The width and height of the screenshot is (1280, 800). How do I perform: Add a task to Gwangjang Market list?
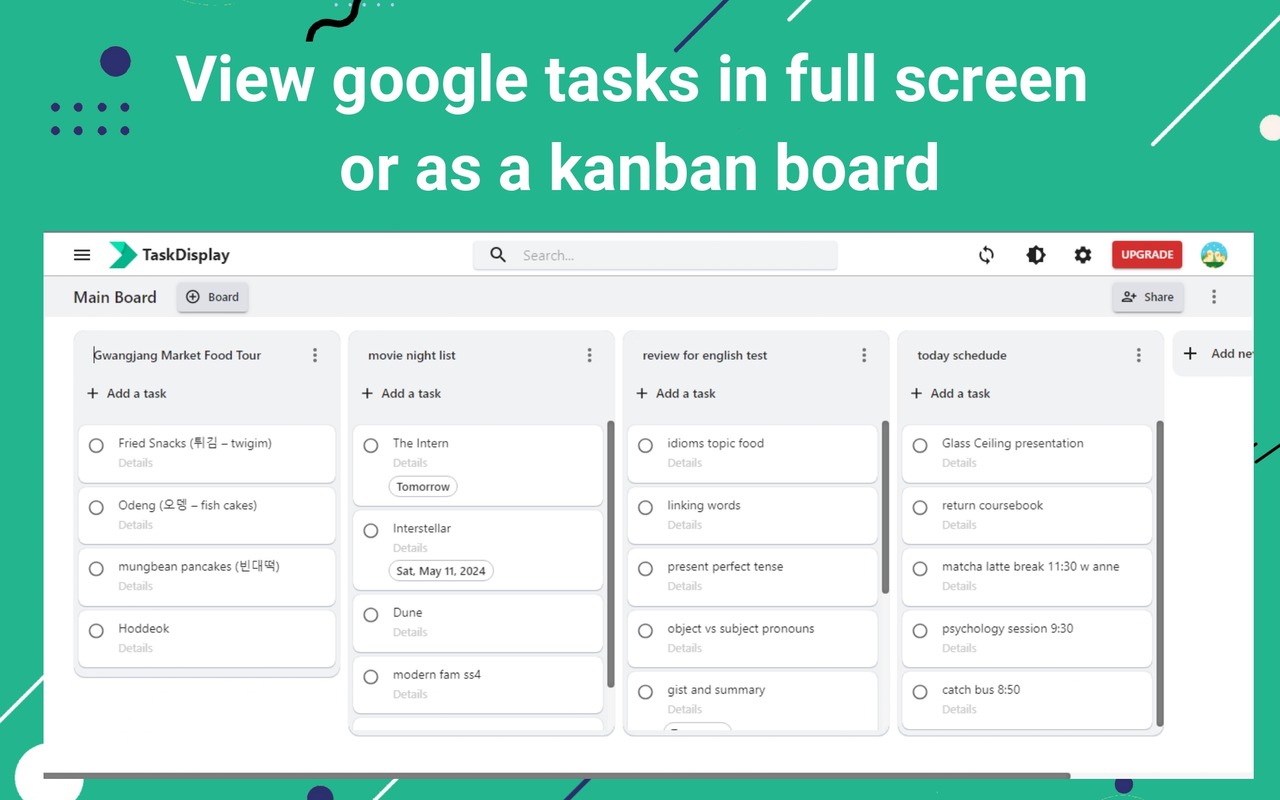[127, 393]
